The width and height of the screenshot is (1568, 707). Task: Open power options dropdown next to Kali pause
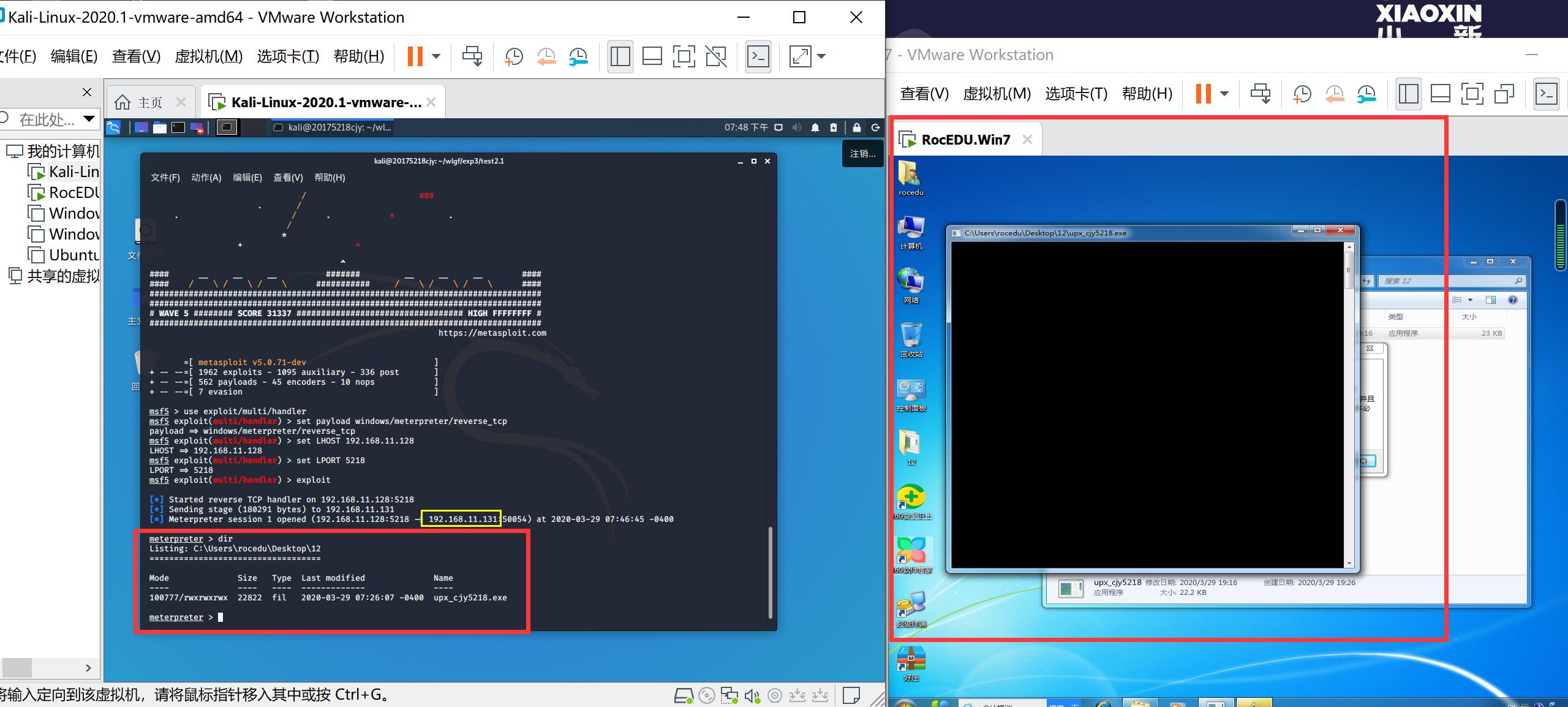coord(436,56)
